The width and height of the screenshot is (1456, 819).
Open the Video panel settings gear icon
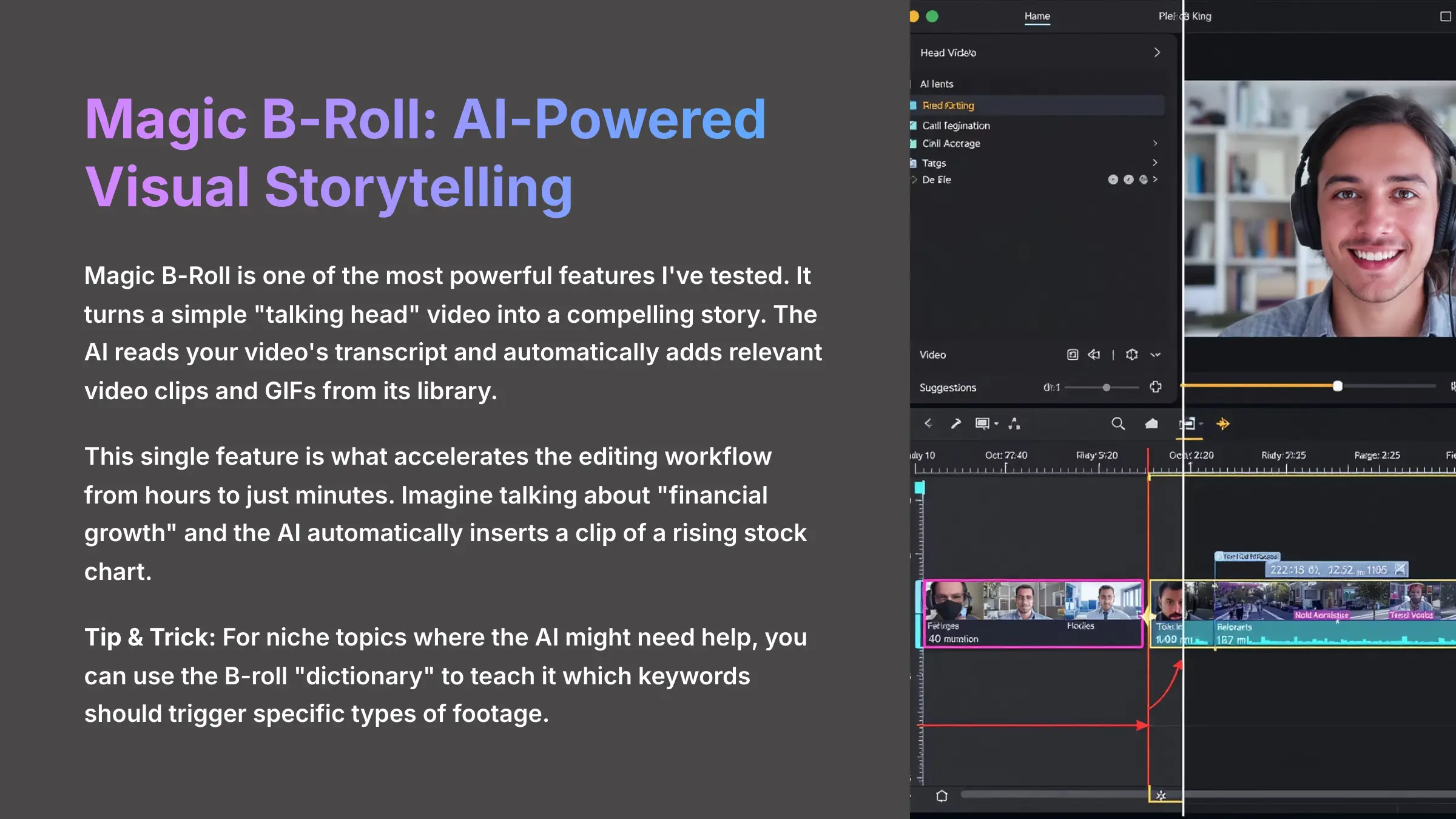click(x=1131, y=354)
